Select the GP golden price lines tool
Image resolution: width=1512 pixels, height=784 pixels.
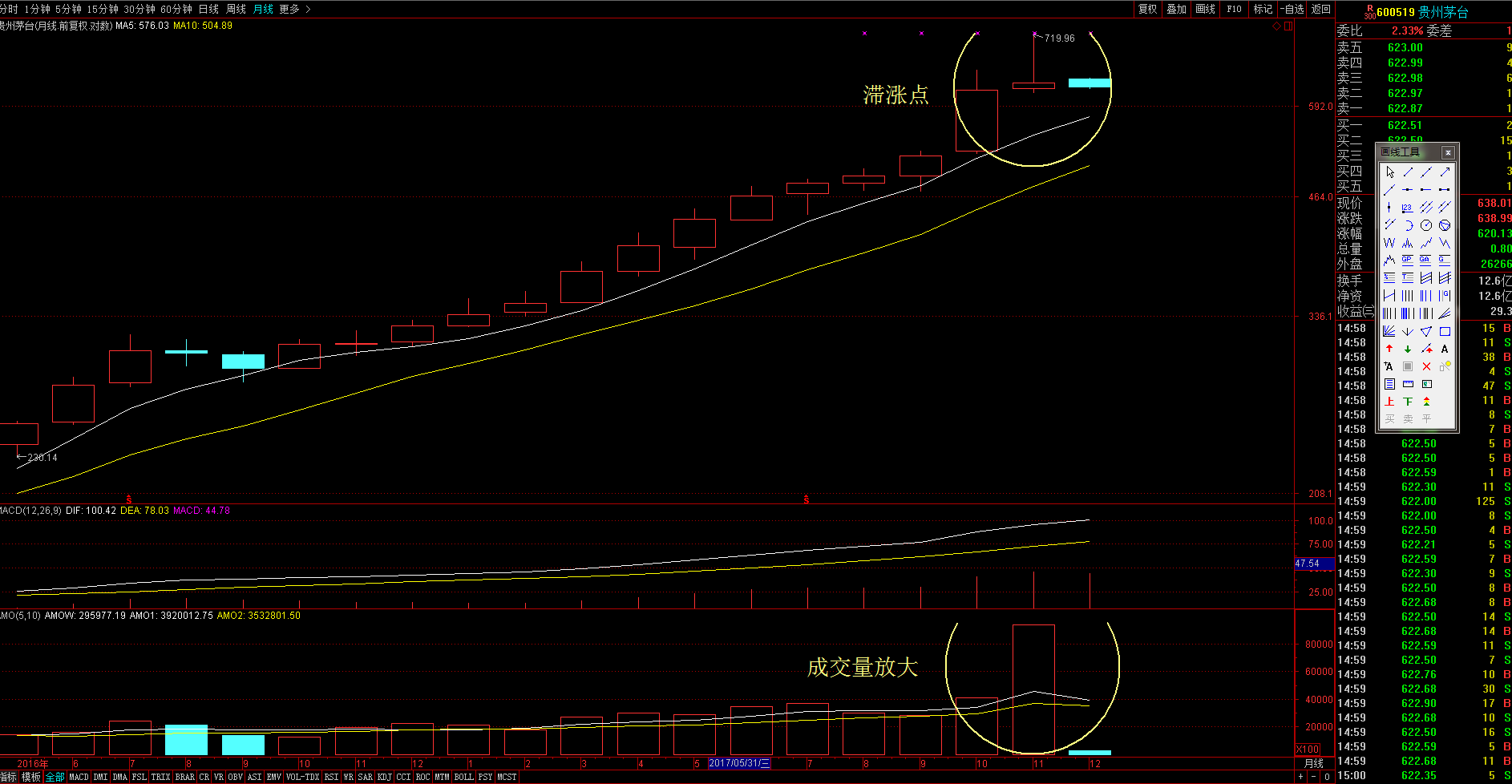(1408, 260)
